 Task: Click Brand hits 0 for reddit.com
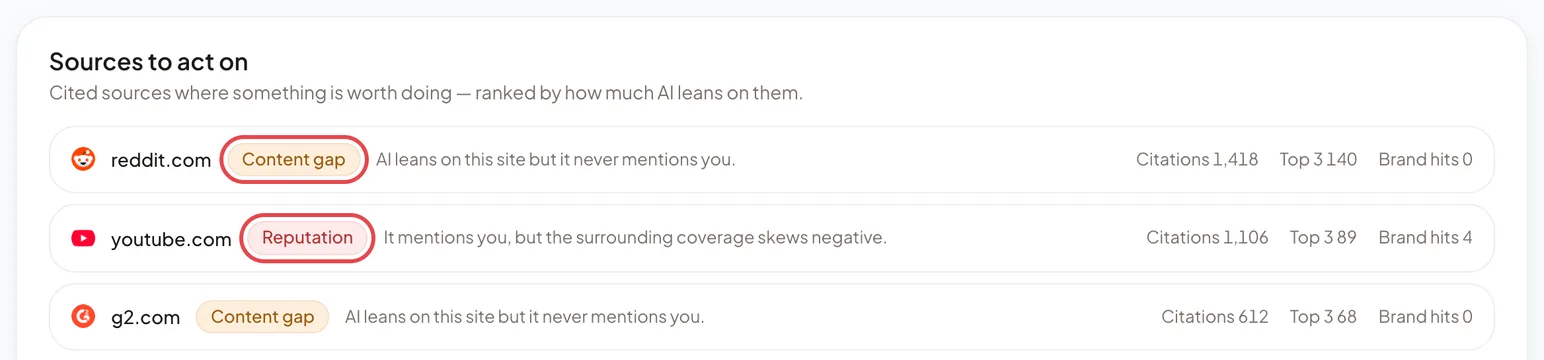(x=1425, y=159)
